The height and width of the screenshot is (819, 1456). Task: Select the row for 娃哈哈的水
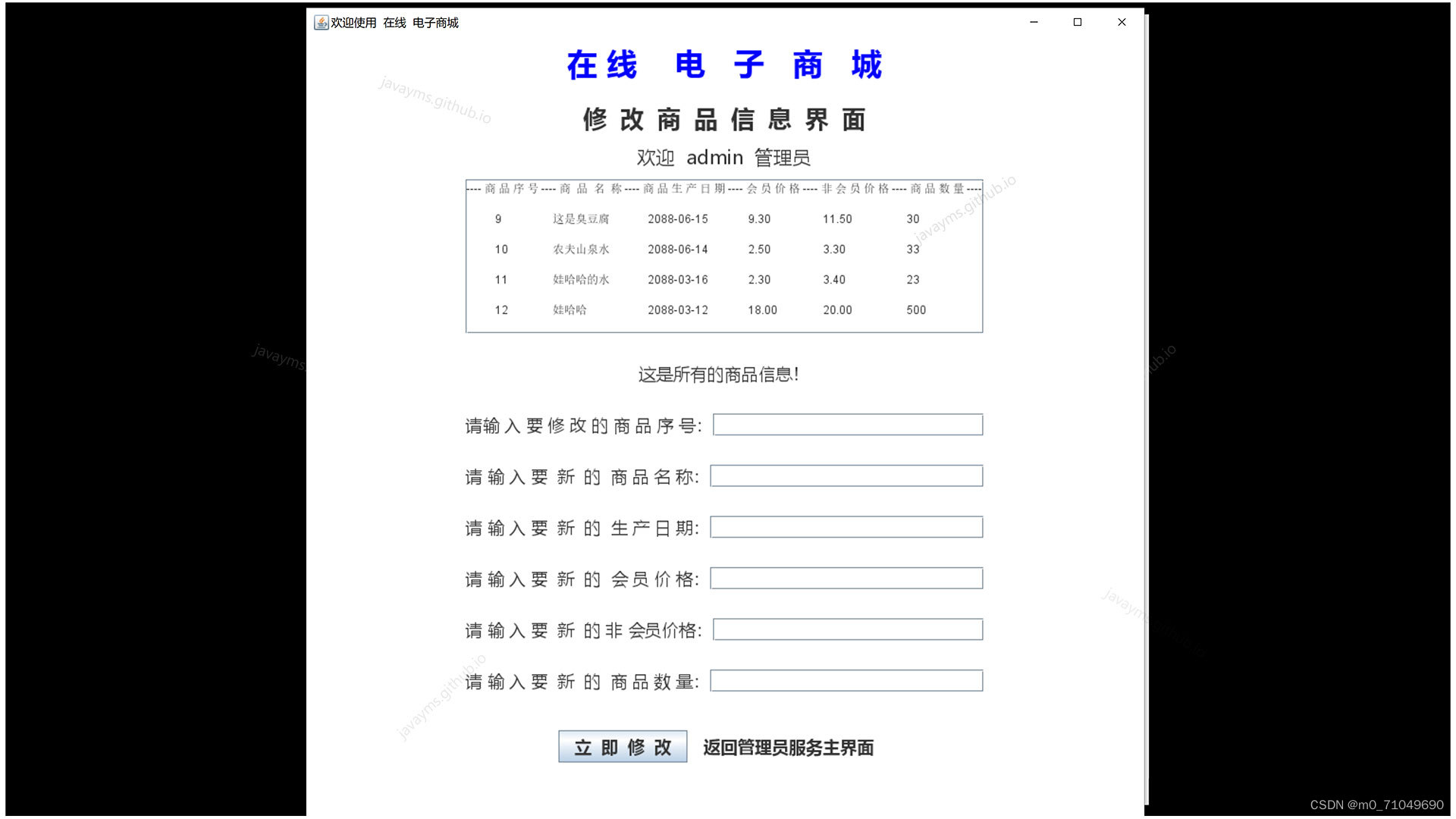(581, 280)
